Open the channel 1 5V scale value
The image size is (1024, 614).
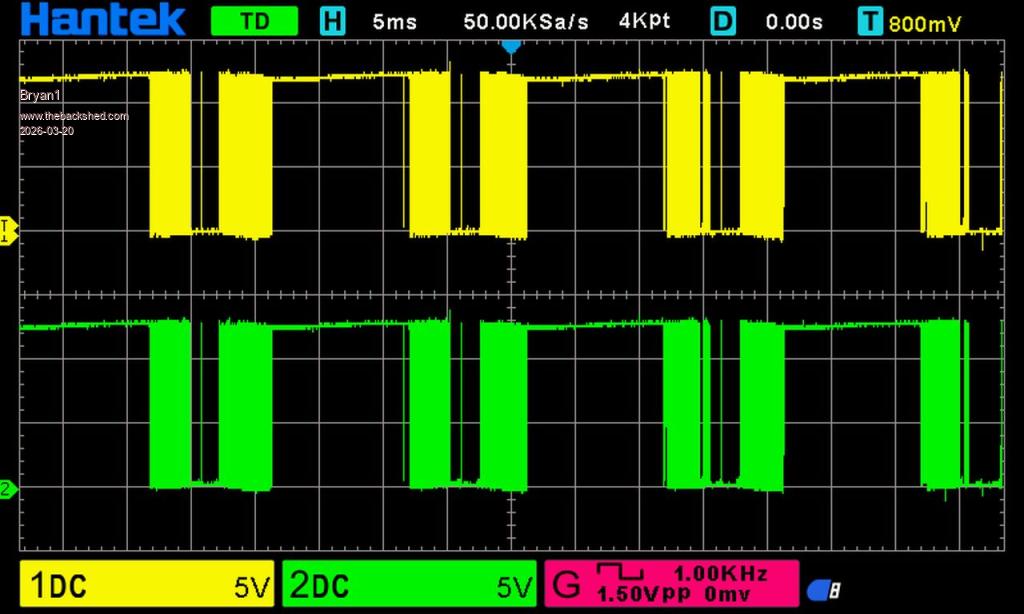[x=252, y=587]
